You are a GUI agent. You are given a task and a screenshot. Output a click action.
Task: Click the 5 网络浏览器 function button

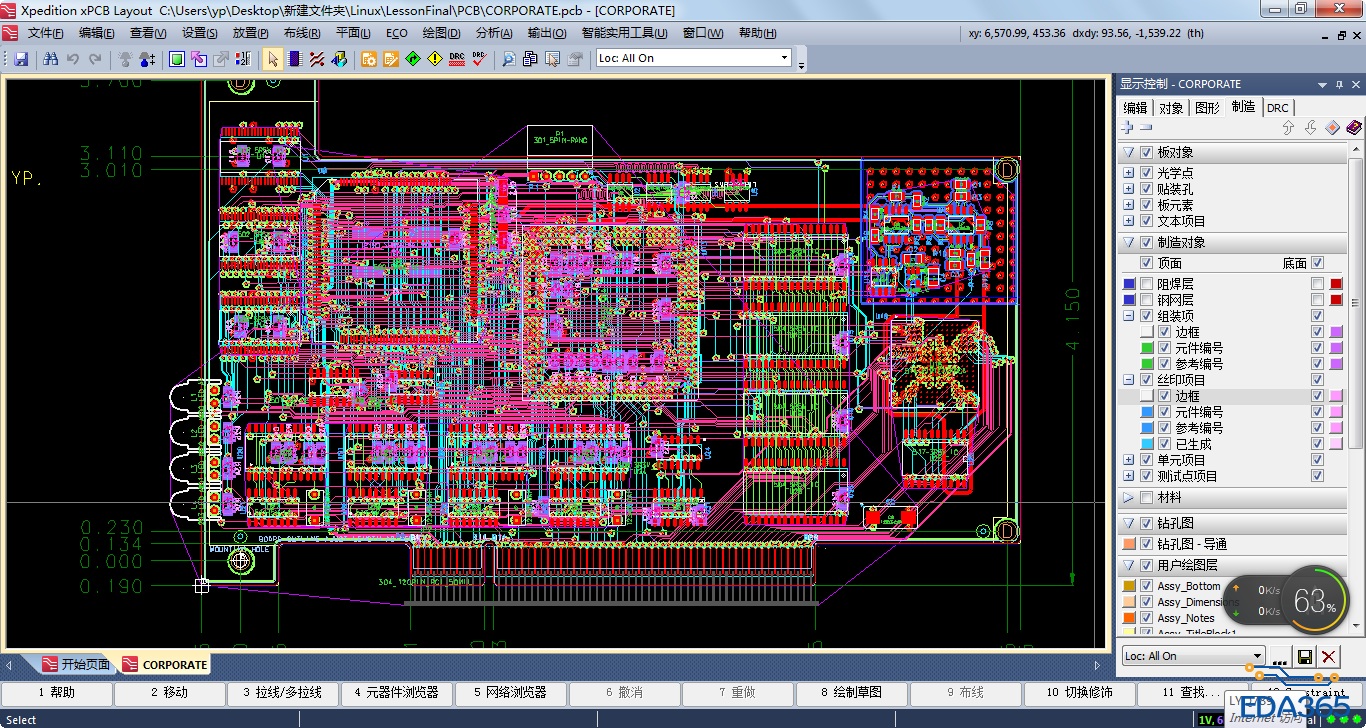[510, 692]
